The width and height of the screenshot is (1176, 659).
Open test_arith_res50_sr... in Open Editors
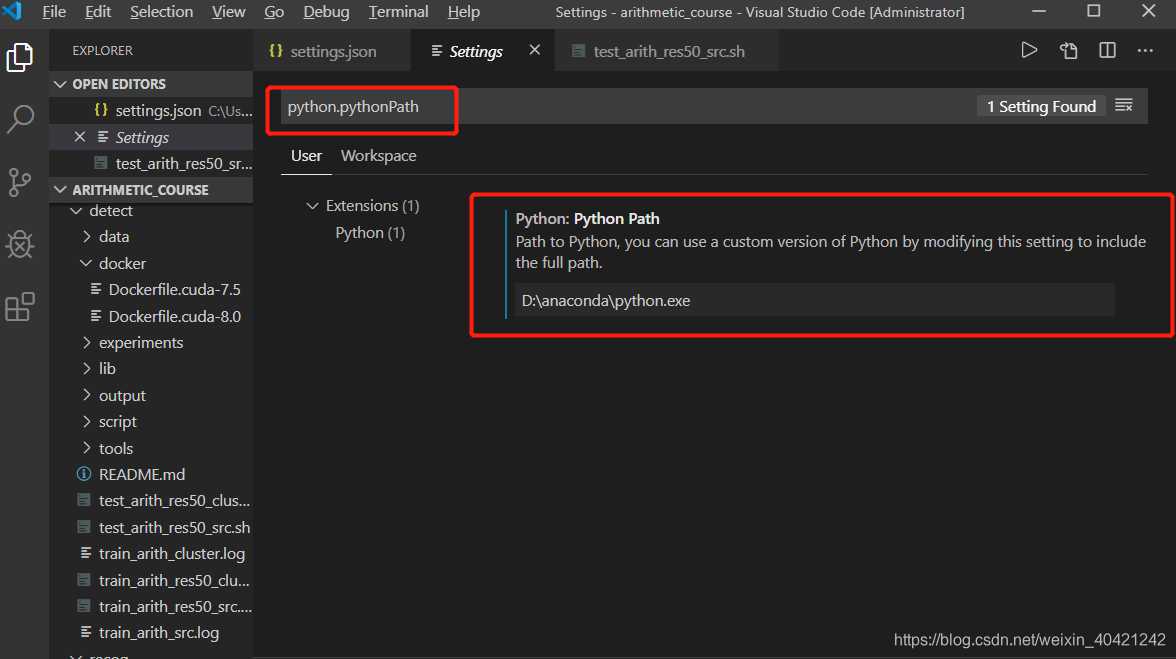152,163
